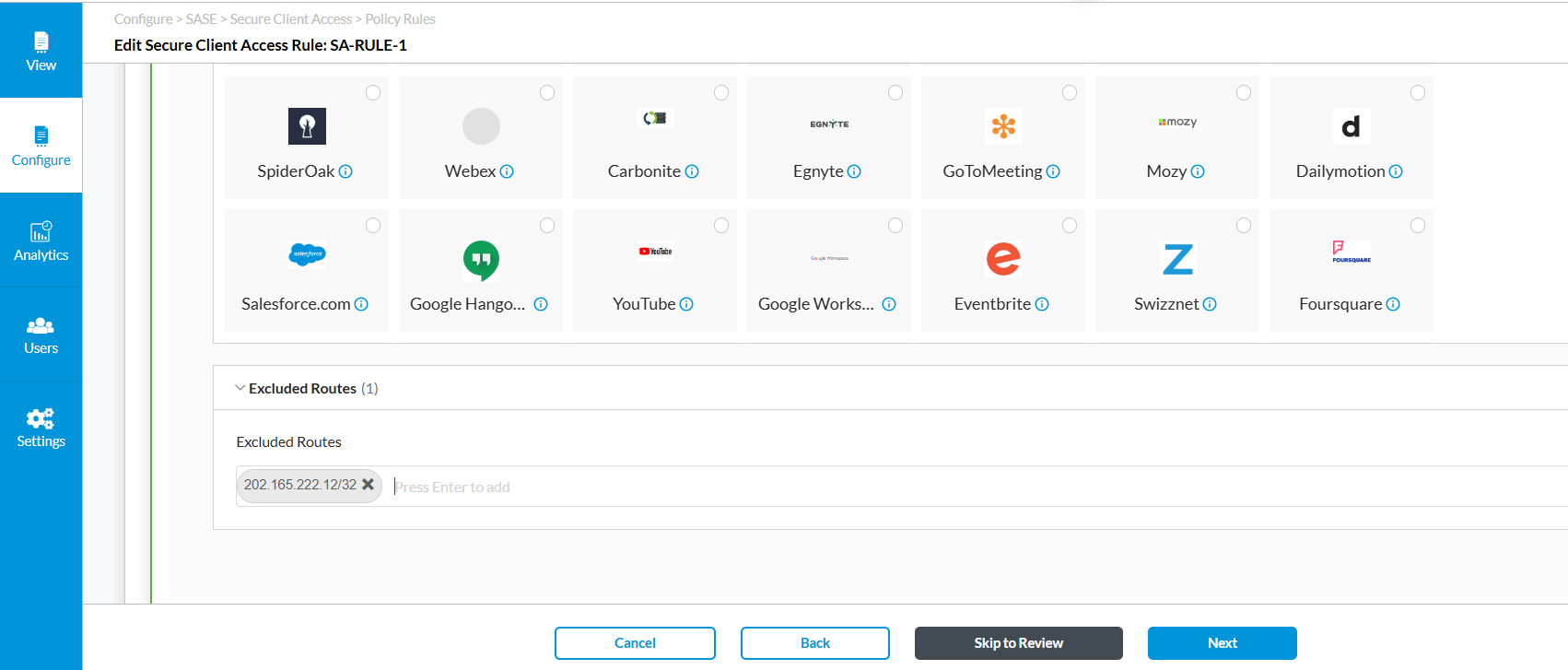
Task: Show info for Mozy
Action: click(1198, 171)
